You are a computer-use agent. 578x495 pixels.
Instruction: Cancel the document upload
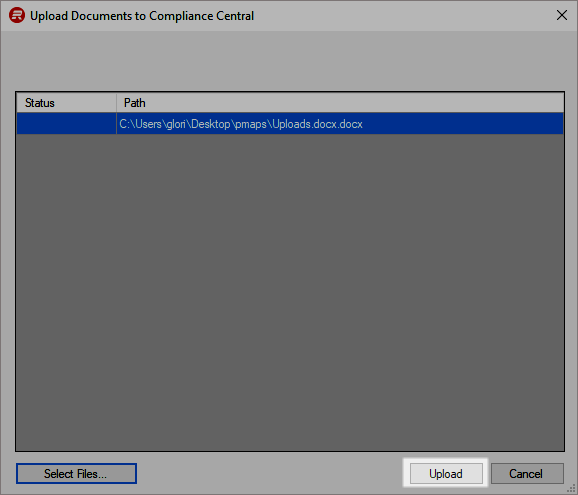527,473
